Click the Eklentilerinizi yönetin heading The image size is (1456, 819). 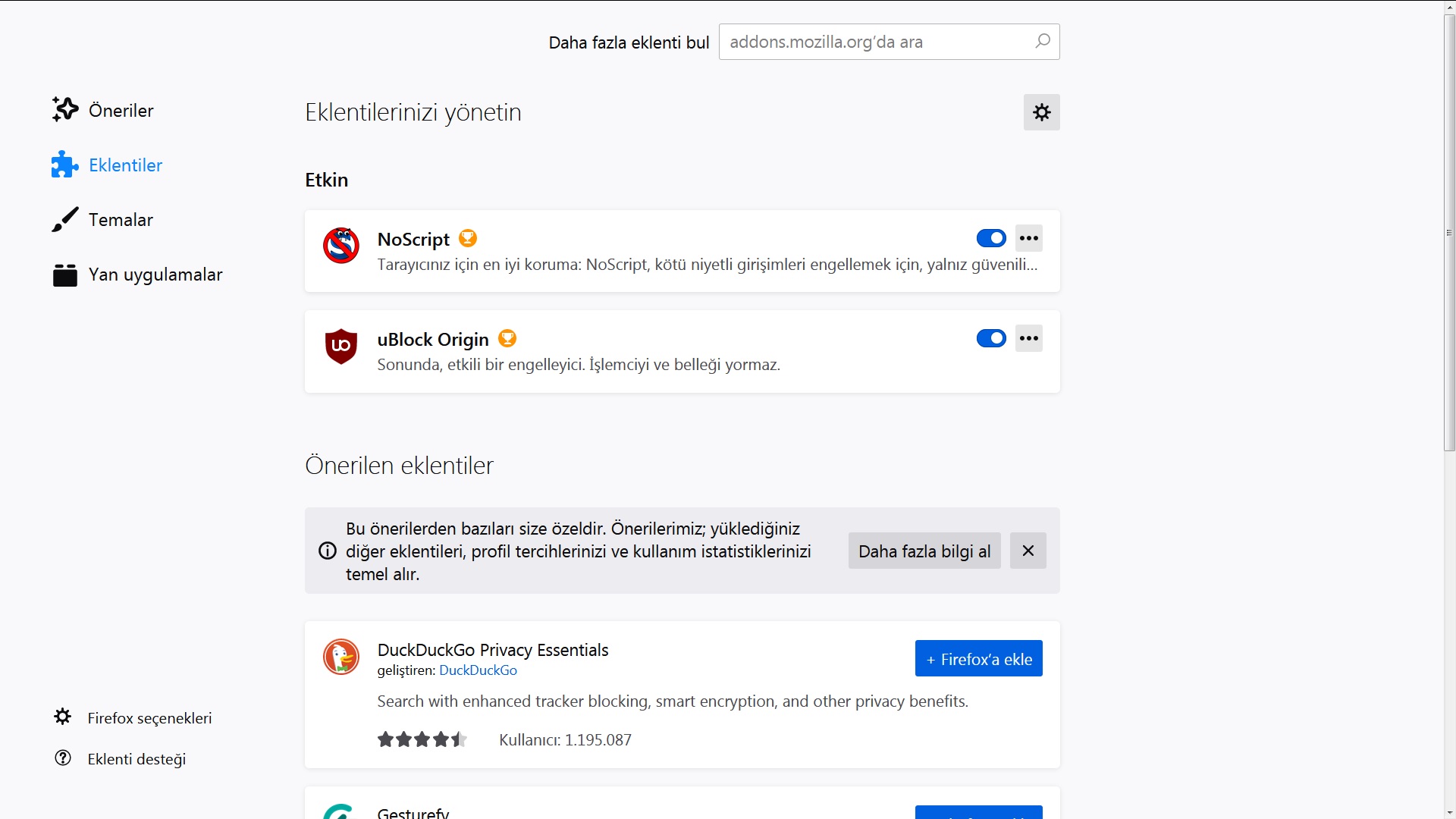[413, 112]
